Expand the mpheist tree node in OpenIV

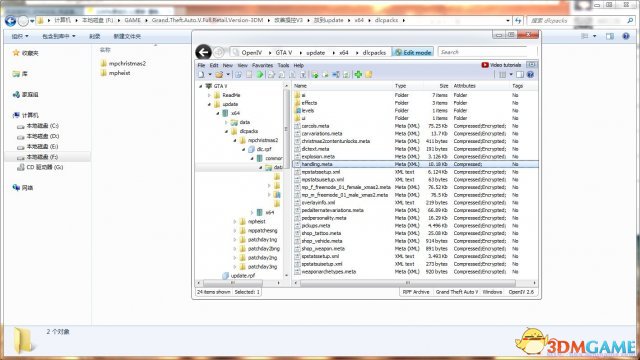[235, 222]
